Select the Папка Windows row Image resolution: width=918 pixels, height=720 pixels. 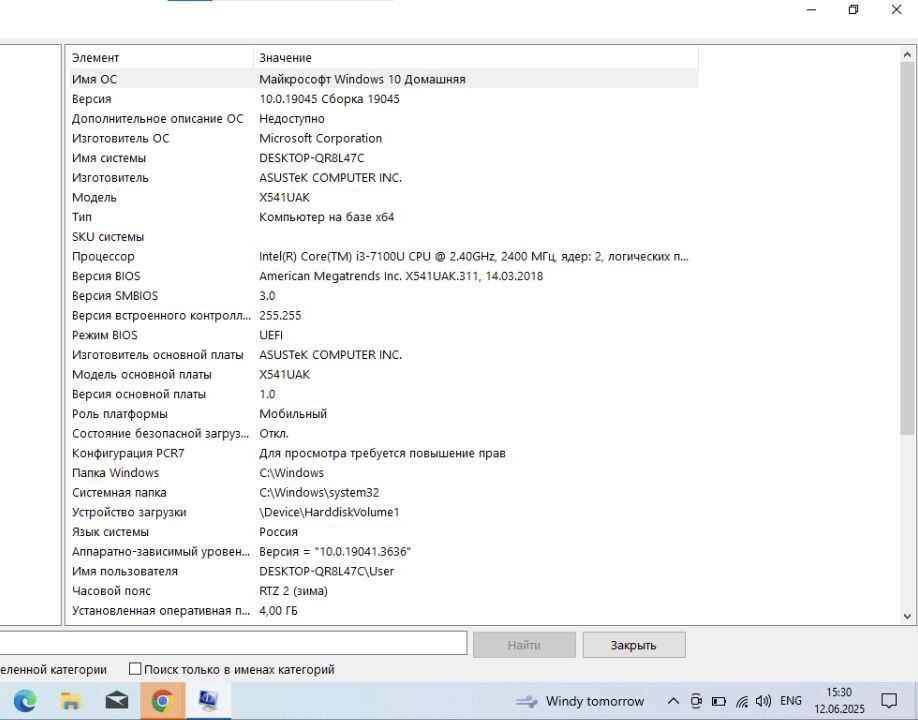coord(384,473)
